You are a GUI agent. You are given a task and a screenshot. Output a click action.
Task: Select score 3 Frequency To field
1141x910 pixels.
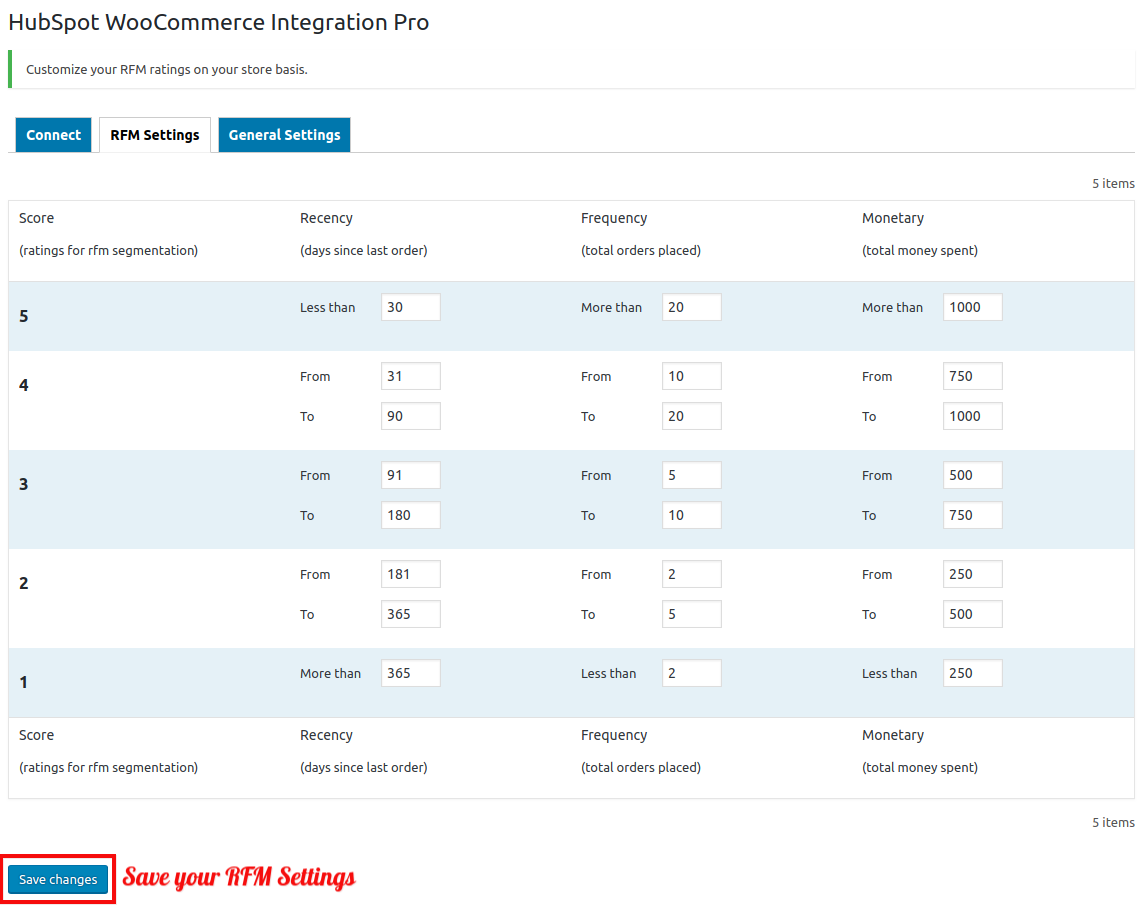point(691,515)
